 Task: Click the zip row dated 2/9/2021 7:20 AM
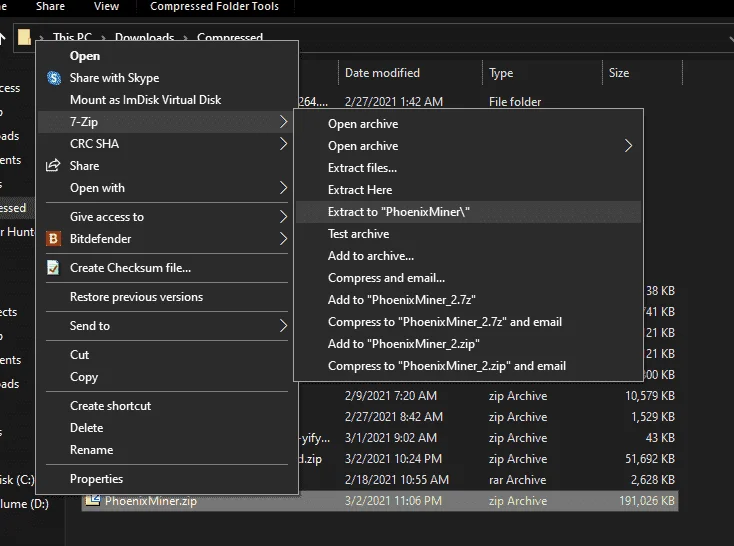click(x=488, y=396)
